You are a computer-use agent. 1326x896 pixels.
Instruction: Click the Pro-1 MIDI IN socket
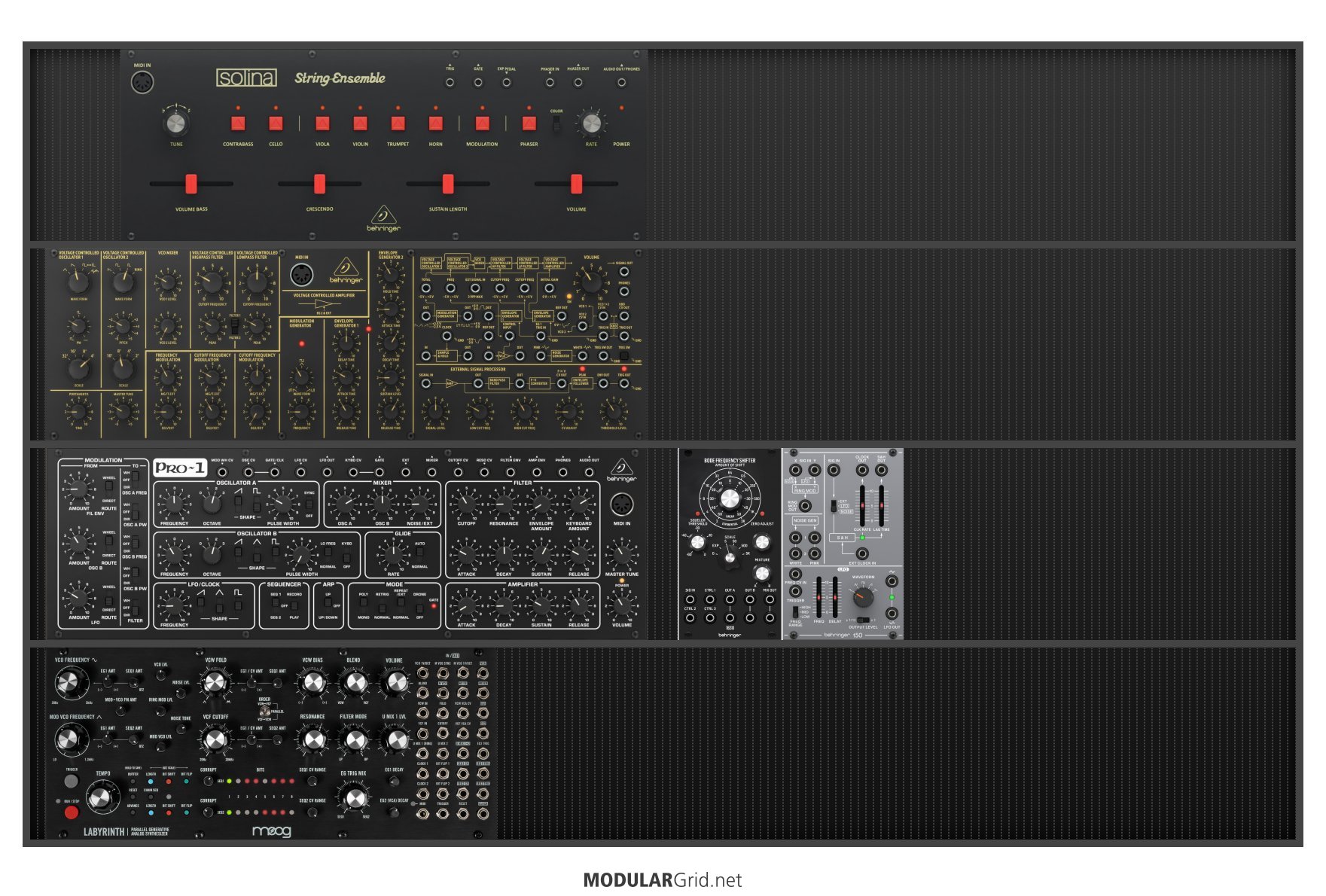(622, 504)
